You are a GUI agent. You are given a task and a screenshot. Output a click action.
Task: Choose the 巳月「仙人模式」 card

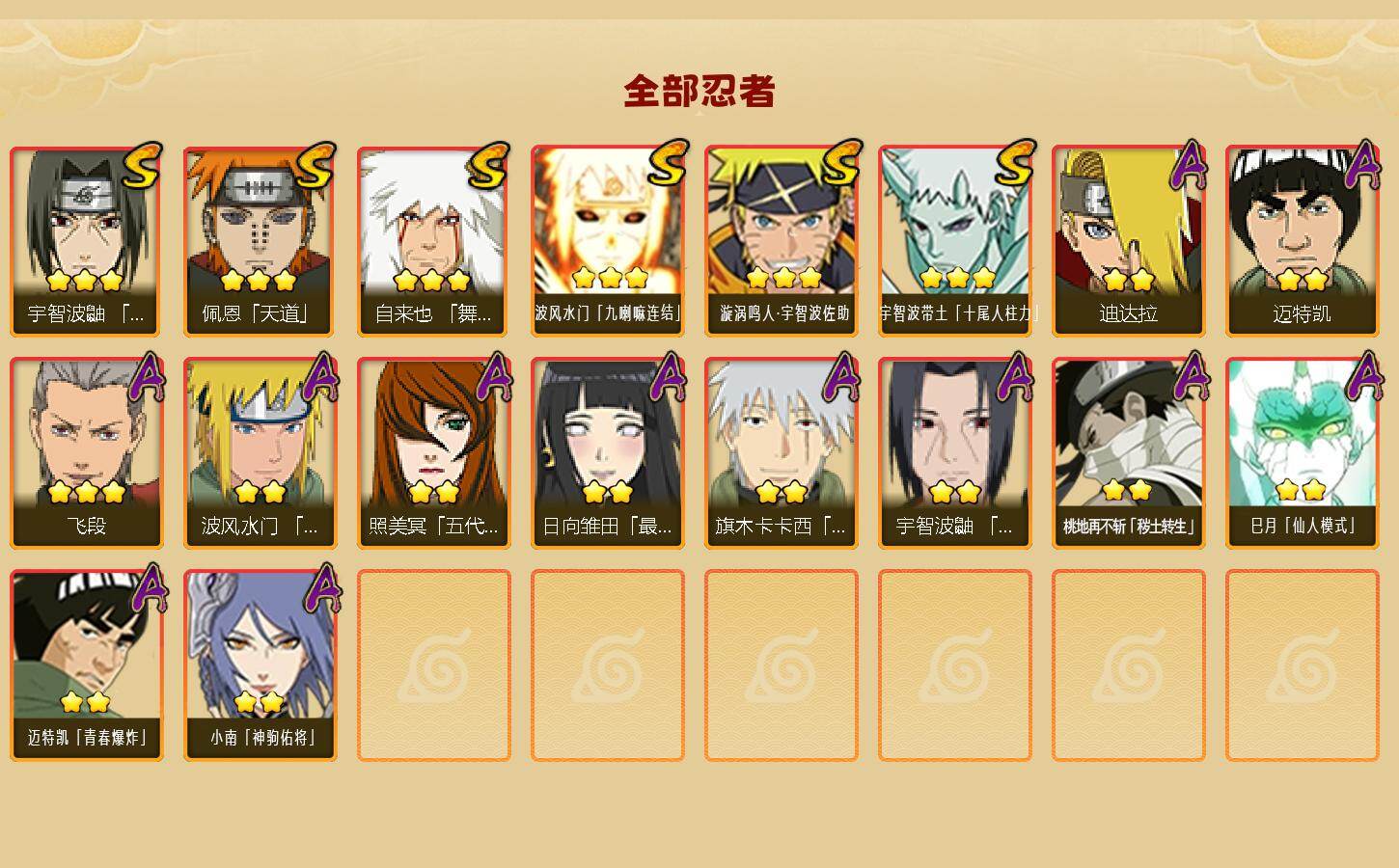tap(1302, 453)
